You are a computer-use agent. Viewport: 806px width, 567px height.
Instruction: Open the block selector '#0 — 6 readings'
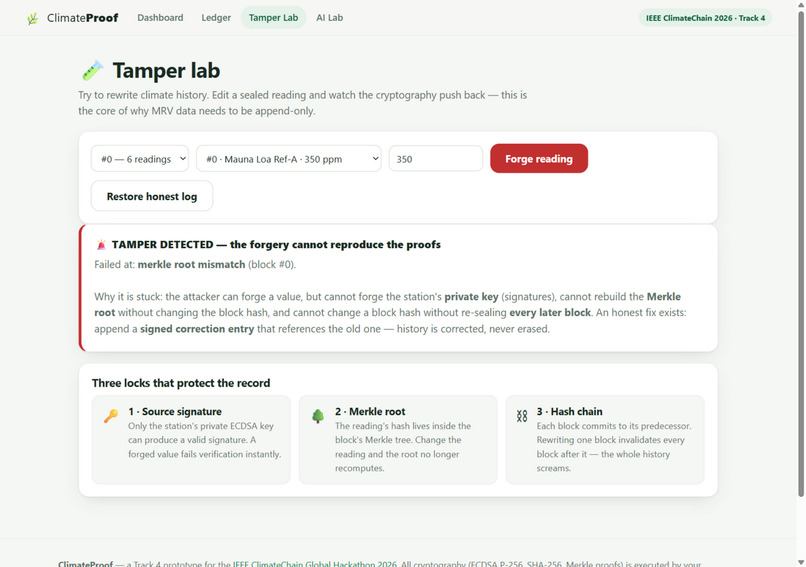[x=140, y=159]
